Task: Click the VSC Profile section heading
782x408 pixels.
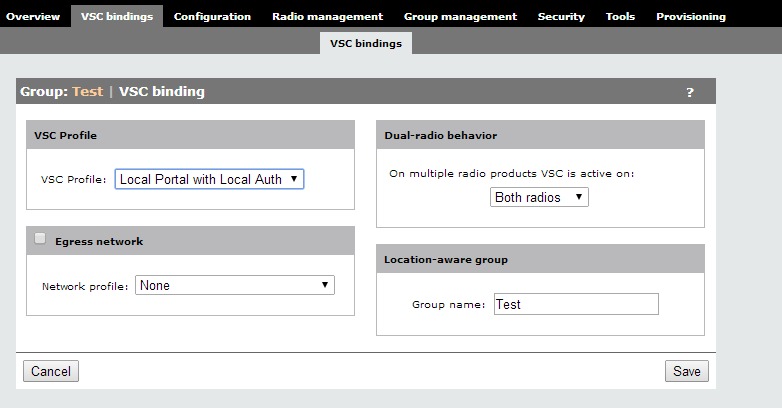Action: pyautogui.click(x=65, y=135)
